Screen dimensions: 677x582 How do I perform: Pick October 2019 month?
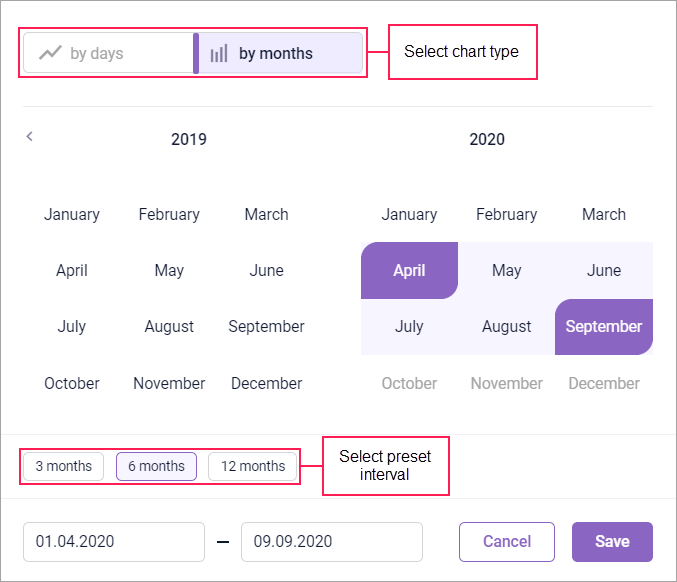(72, 383)
